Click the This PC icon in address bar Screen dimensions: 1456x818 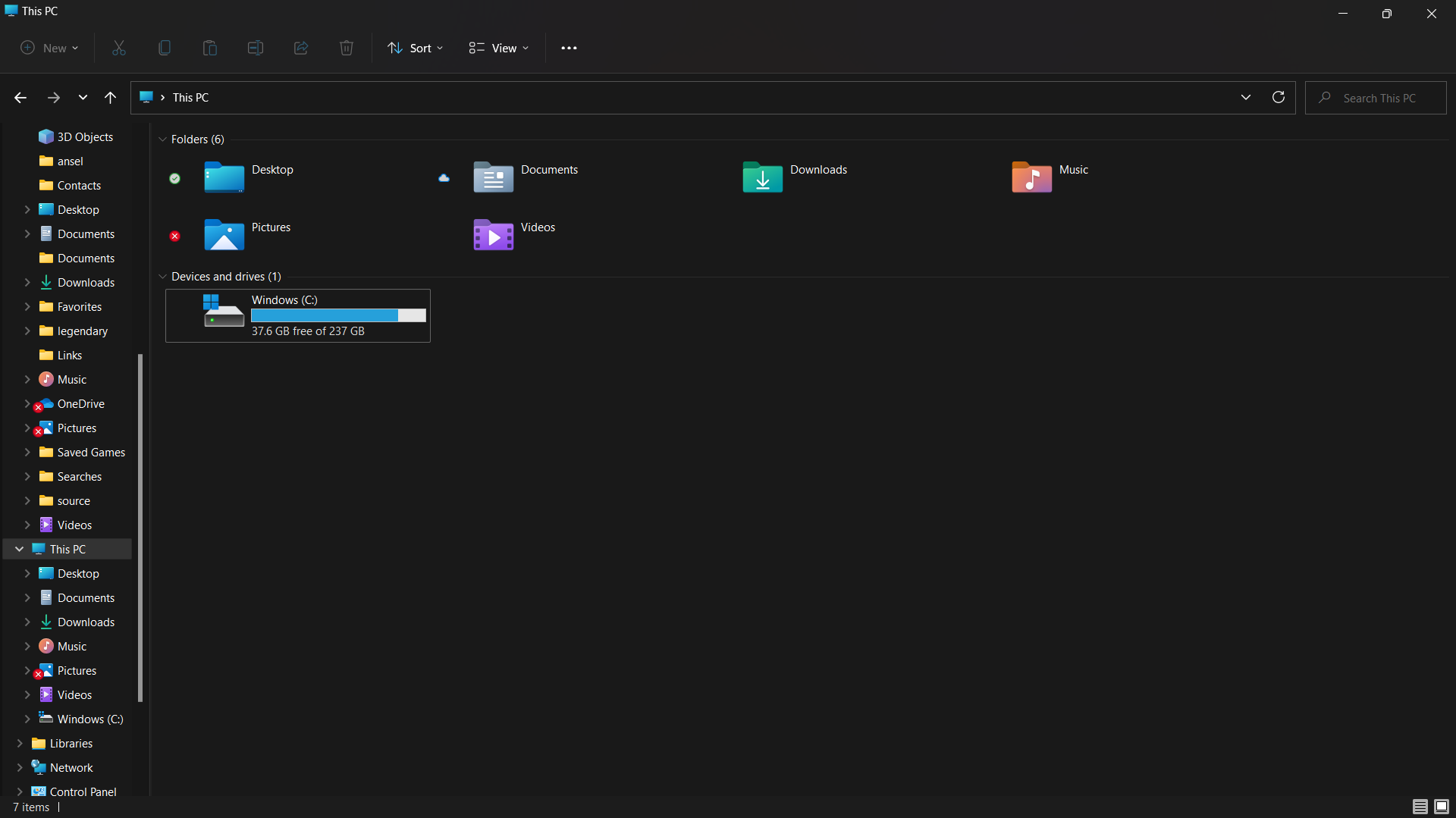pyautogui.click(x=146, y=97)
